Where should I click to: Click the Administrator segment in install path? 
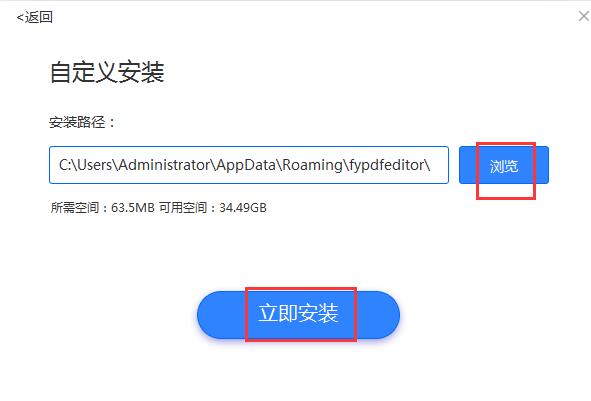tap(165, 165)
